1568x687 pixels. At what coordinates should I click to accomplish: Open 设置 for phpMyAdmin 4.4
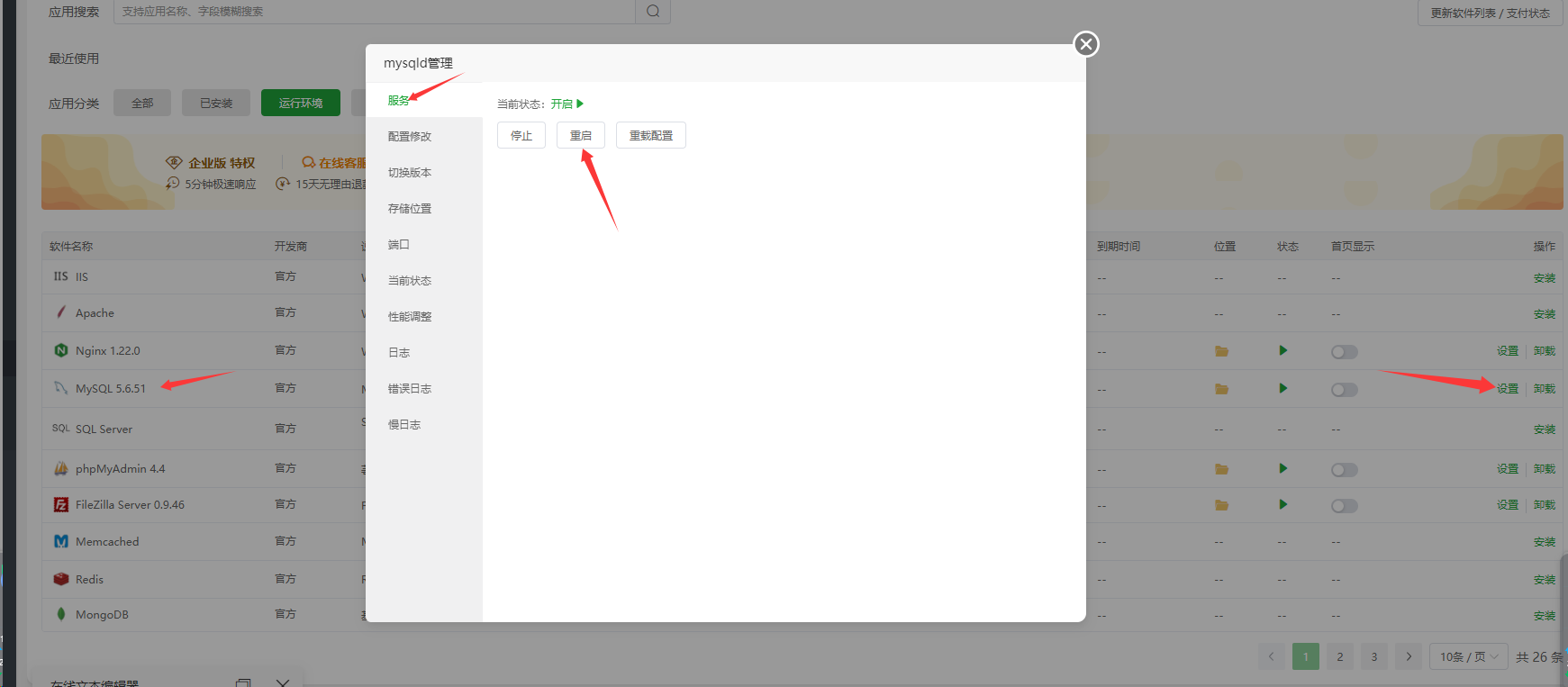(1508, 469)
